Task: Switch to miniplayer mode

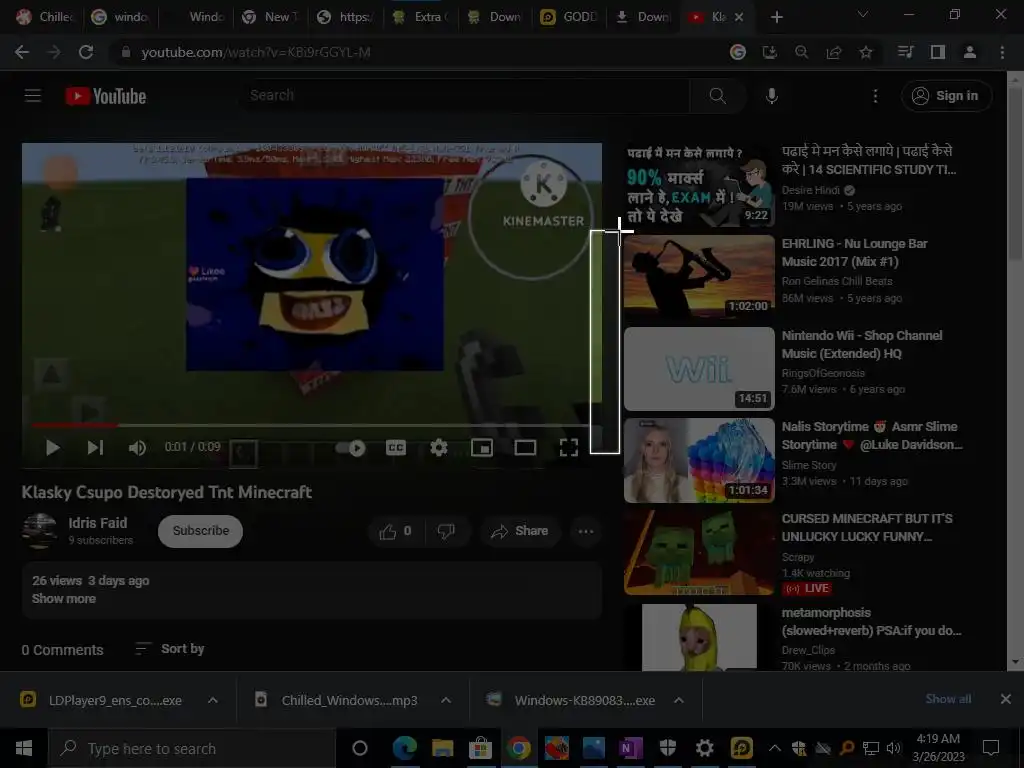Action: pyautogui.click(x=482, y=447)
